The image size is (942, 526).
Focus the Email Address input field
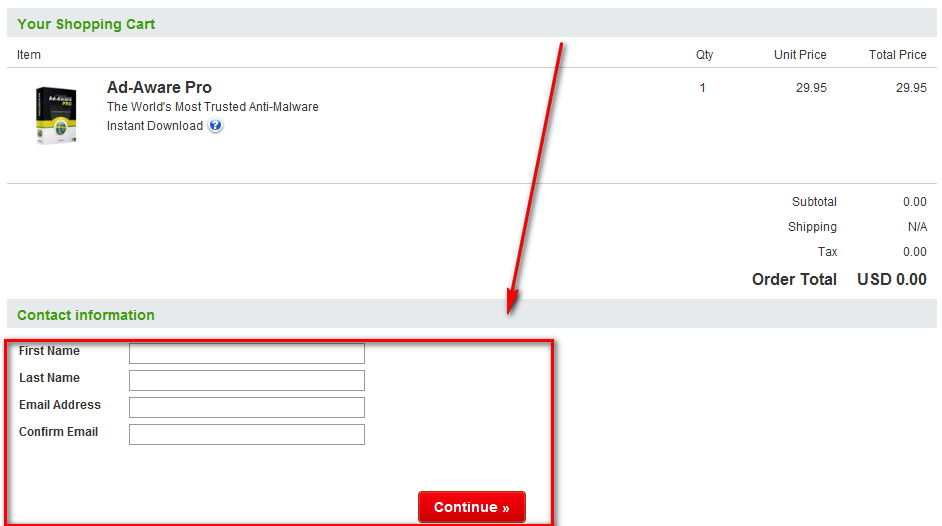tap(247, 407)
